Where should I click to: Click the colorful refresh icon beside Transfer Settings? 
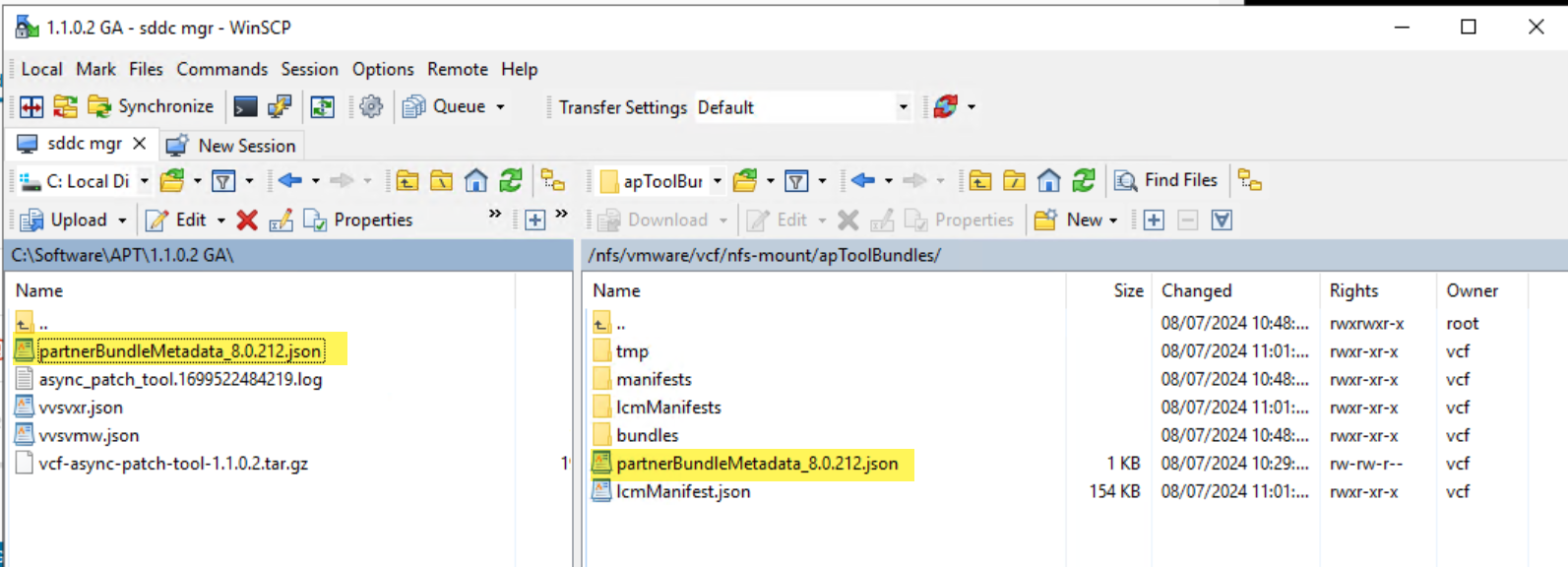click(946, 106)
